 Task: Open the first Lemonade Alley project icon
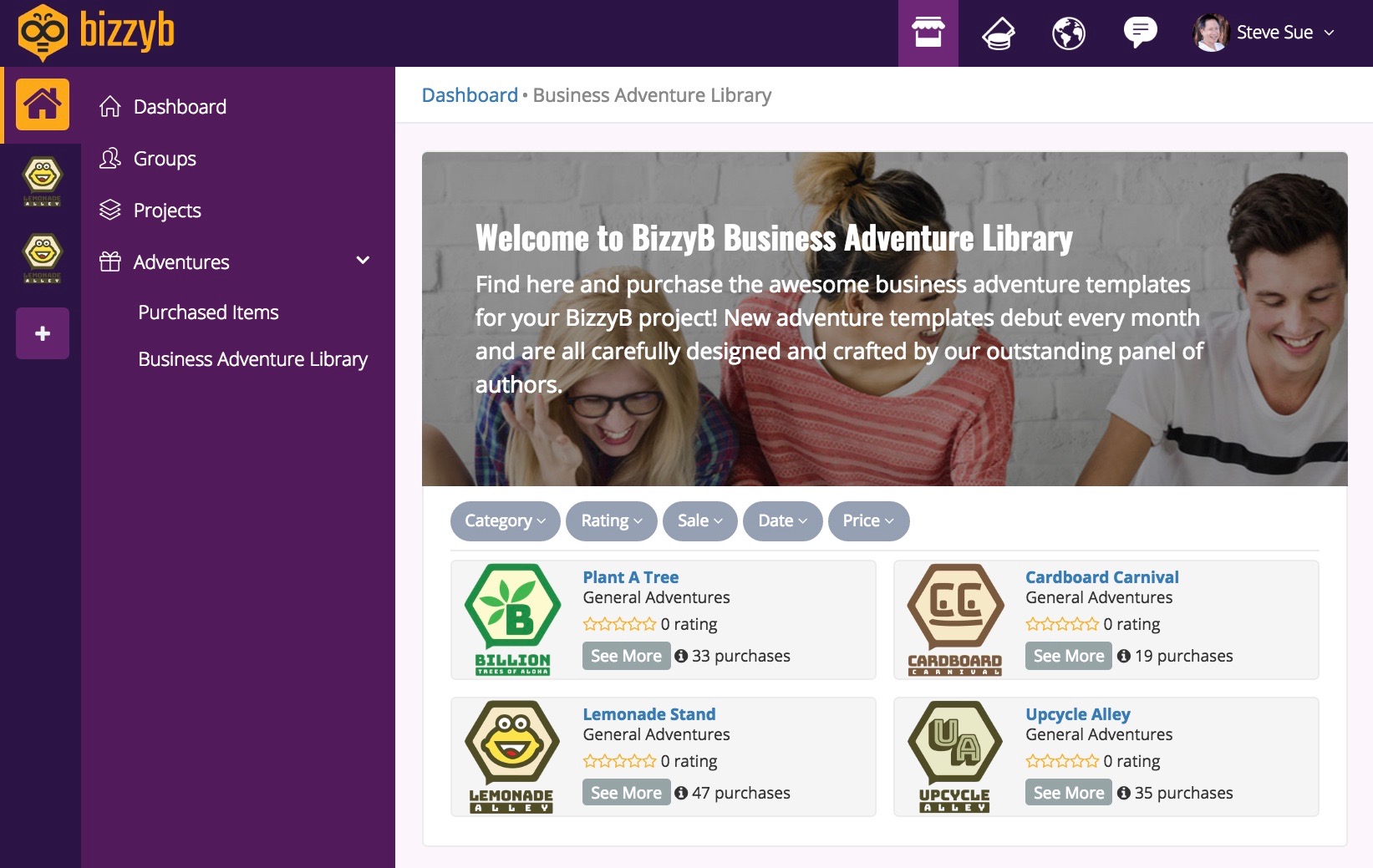pyautogui.click(x=43, y=182)
